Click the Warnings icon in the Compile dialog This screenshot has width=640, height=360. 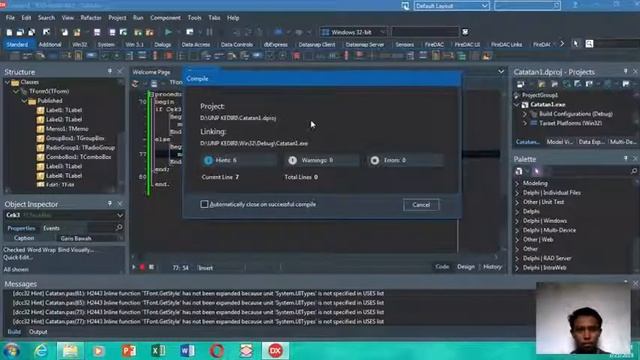(292, 160)
